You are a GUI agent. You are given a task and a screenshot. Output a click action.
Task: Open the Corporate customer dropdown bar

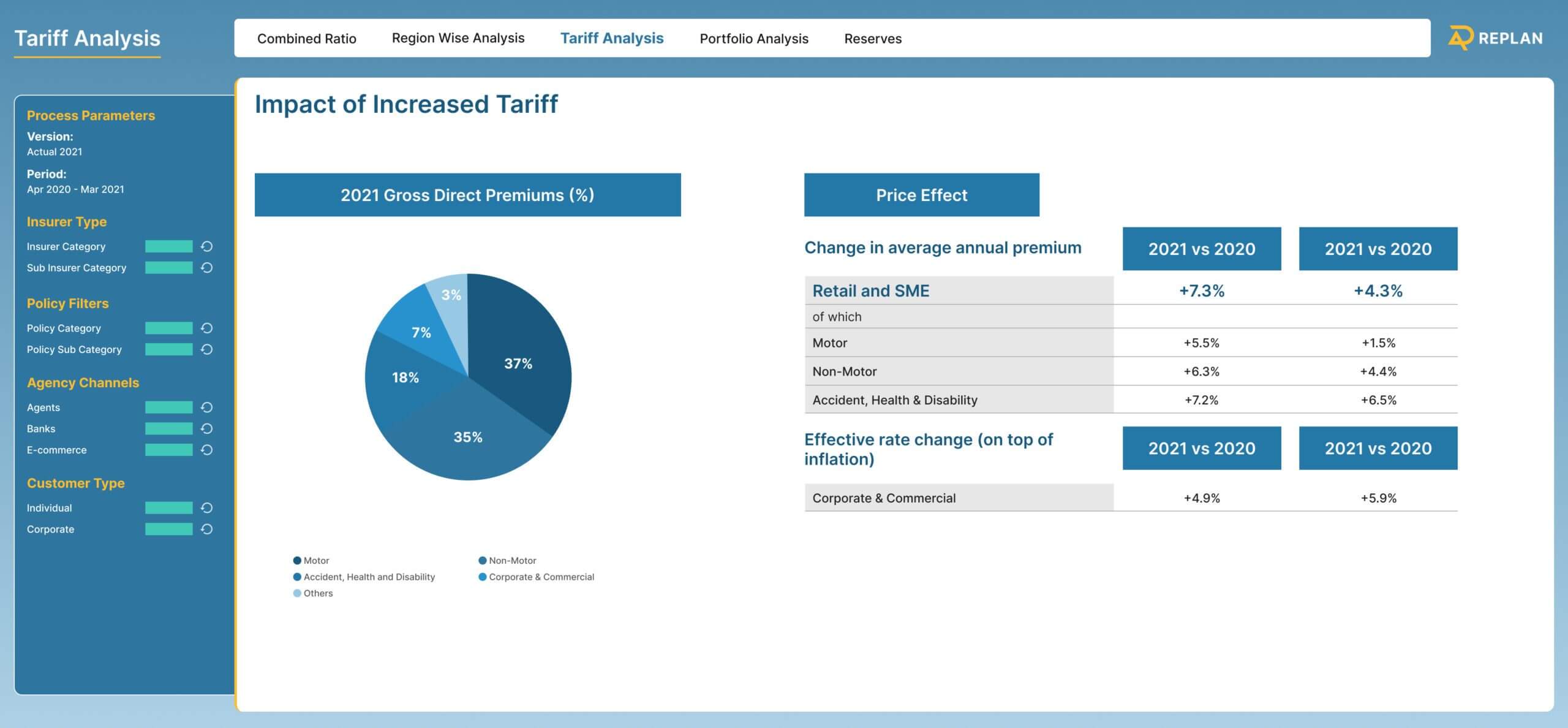[168, 529]
